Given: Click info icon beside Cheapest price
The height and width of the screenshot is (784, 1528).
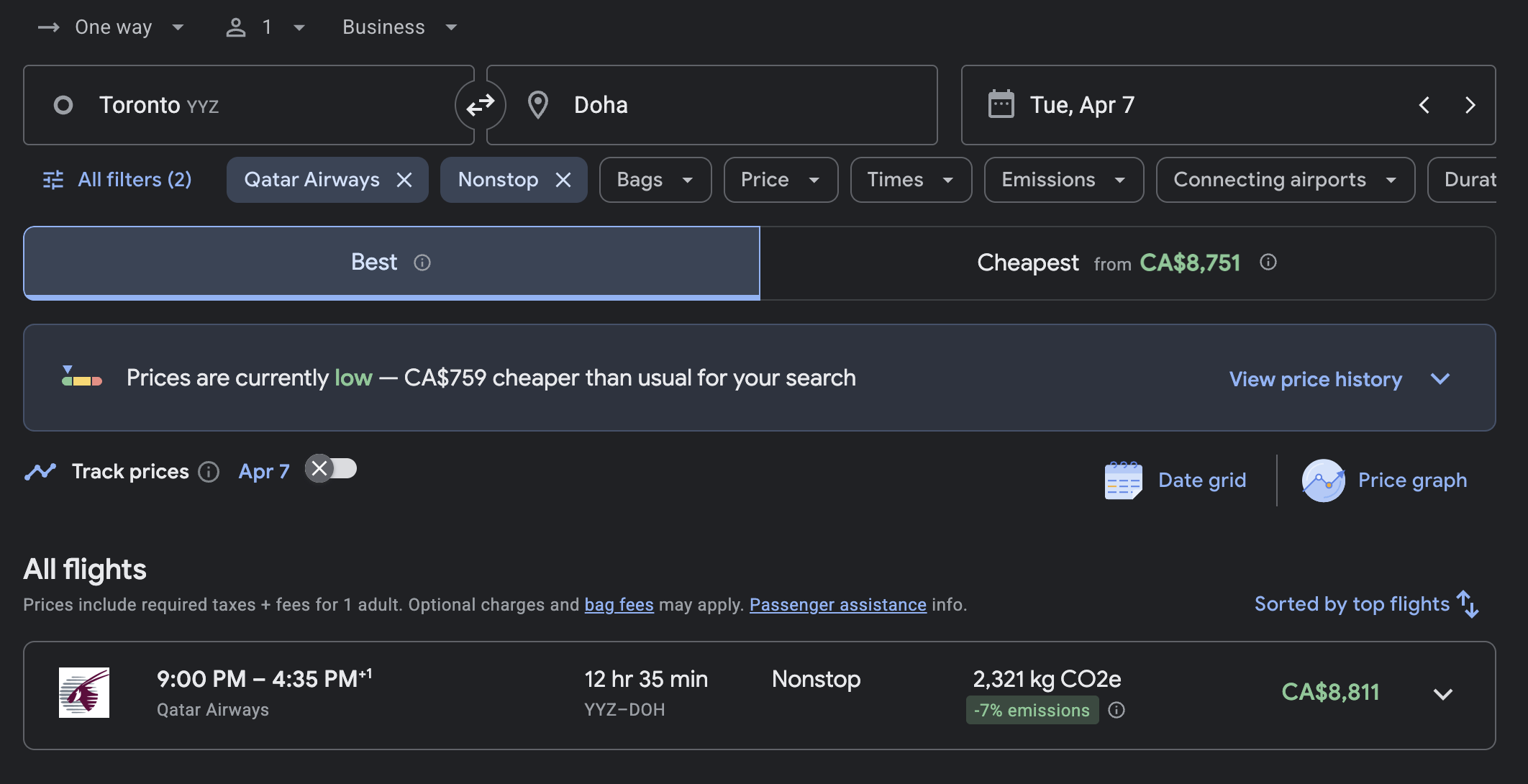Looking at the screenshot, I should click(x=1268, y=263).
